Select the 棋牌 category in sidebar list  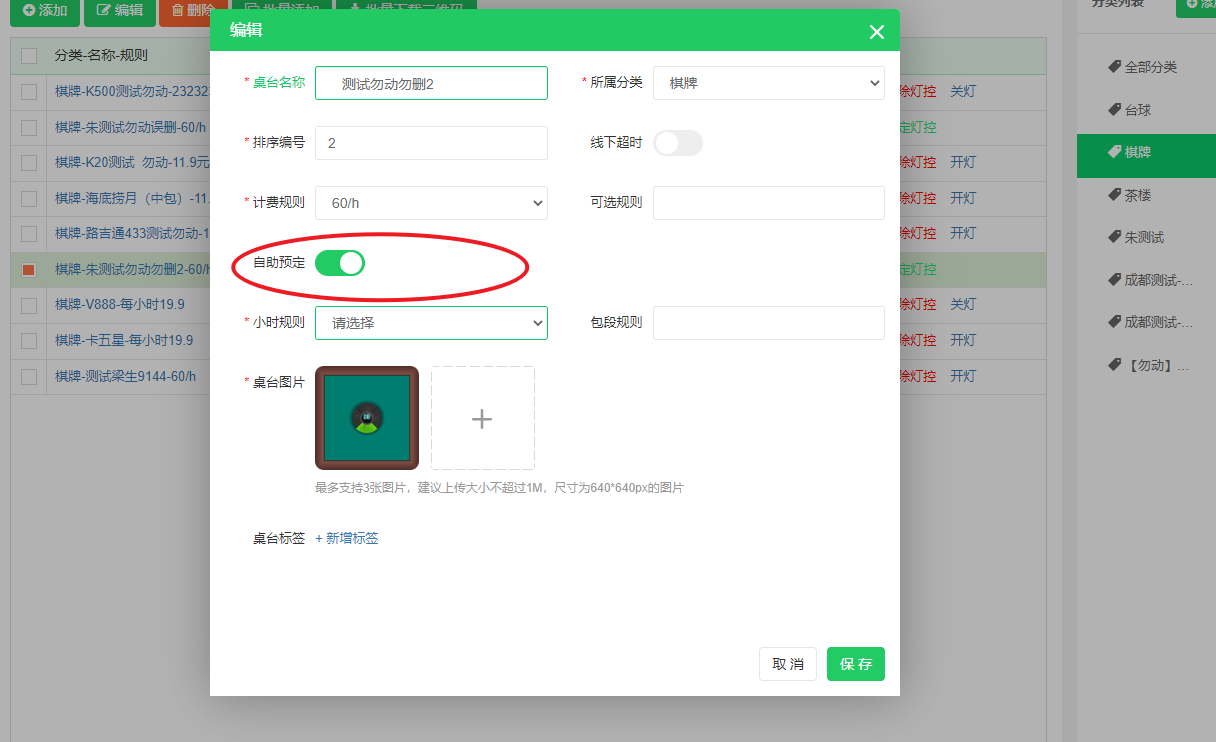[x=1137, y=153]
